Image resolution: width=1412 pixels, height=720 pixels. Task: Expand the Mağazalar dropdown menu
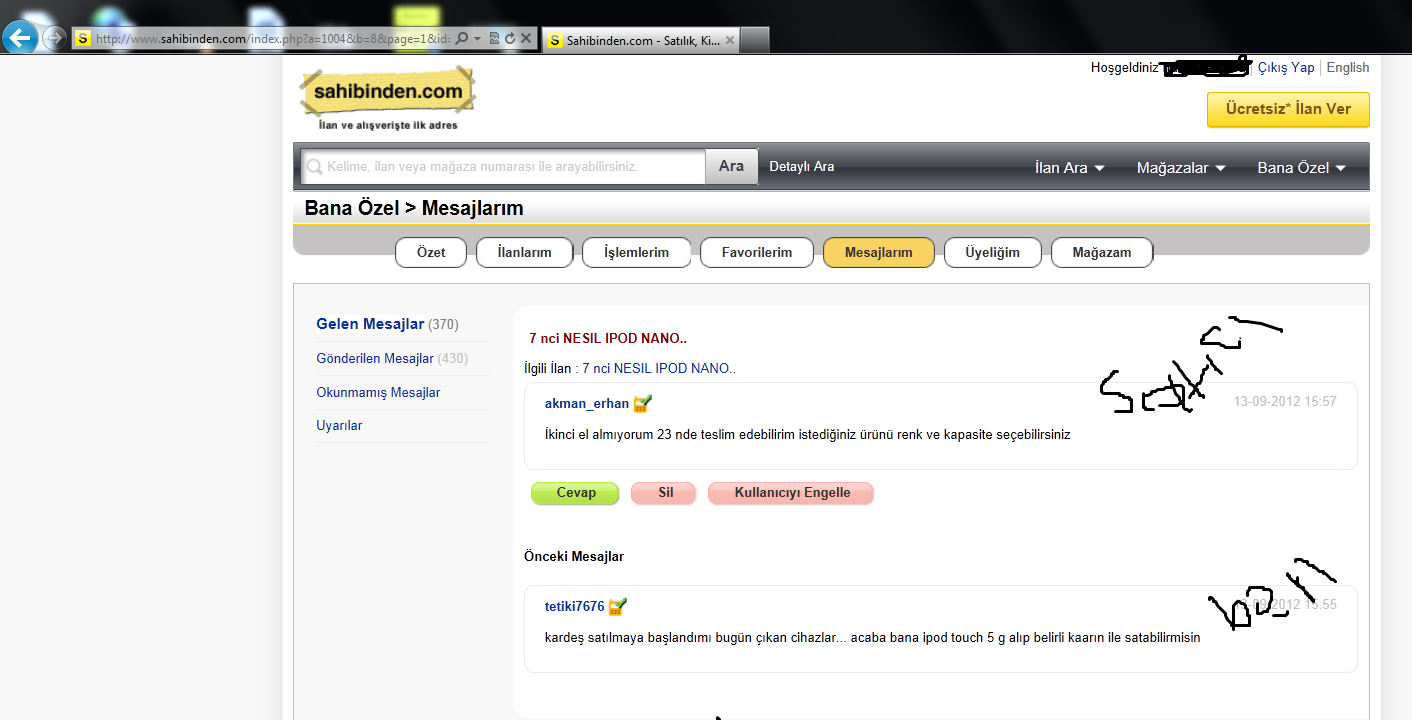tap(1181, 168)
